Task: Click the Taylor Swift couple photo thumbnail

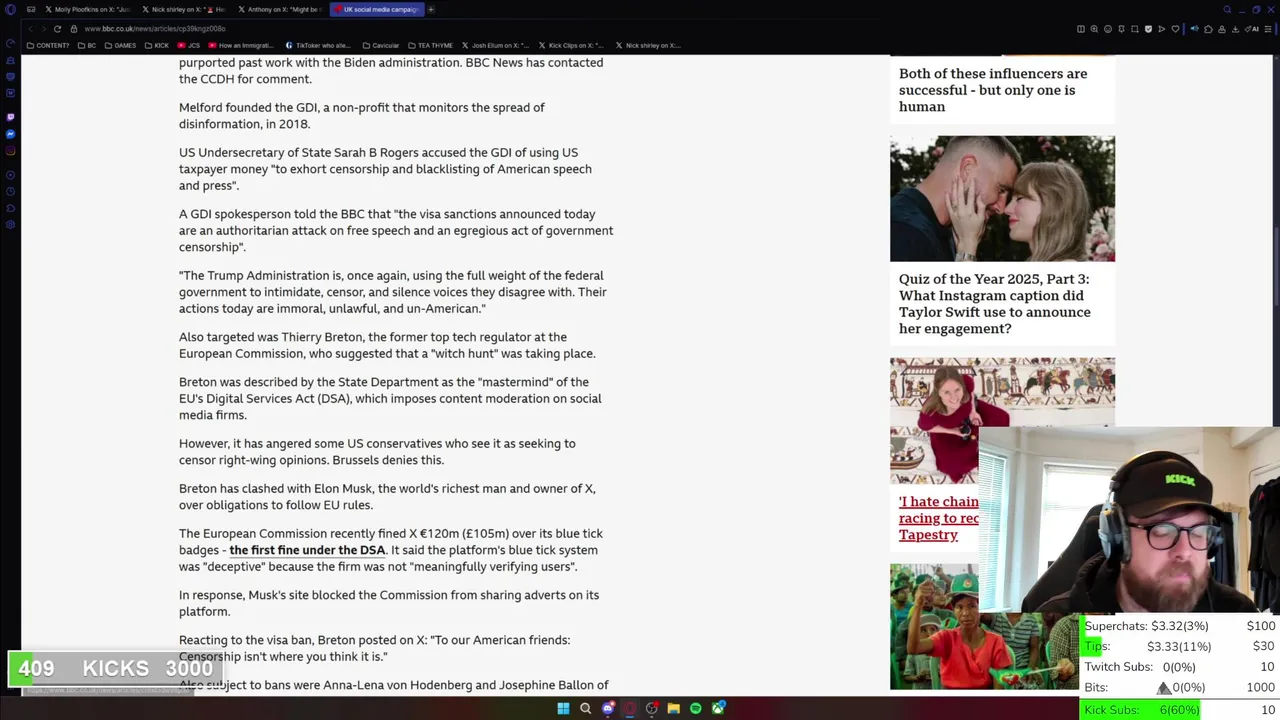Action: point(1002,198)
